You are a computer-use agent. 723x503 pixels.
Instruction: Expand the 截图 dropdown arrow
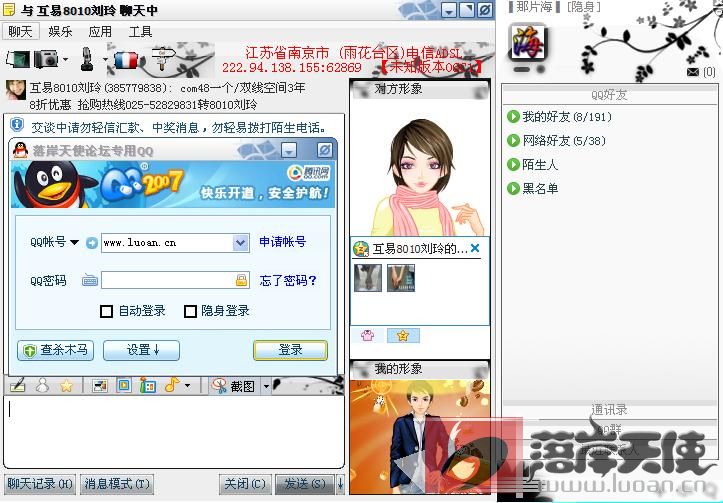(x=266, y=386)
